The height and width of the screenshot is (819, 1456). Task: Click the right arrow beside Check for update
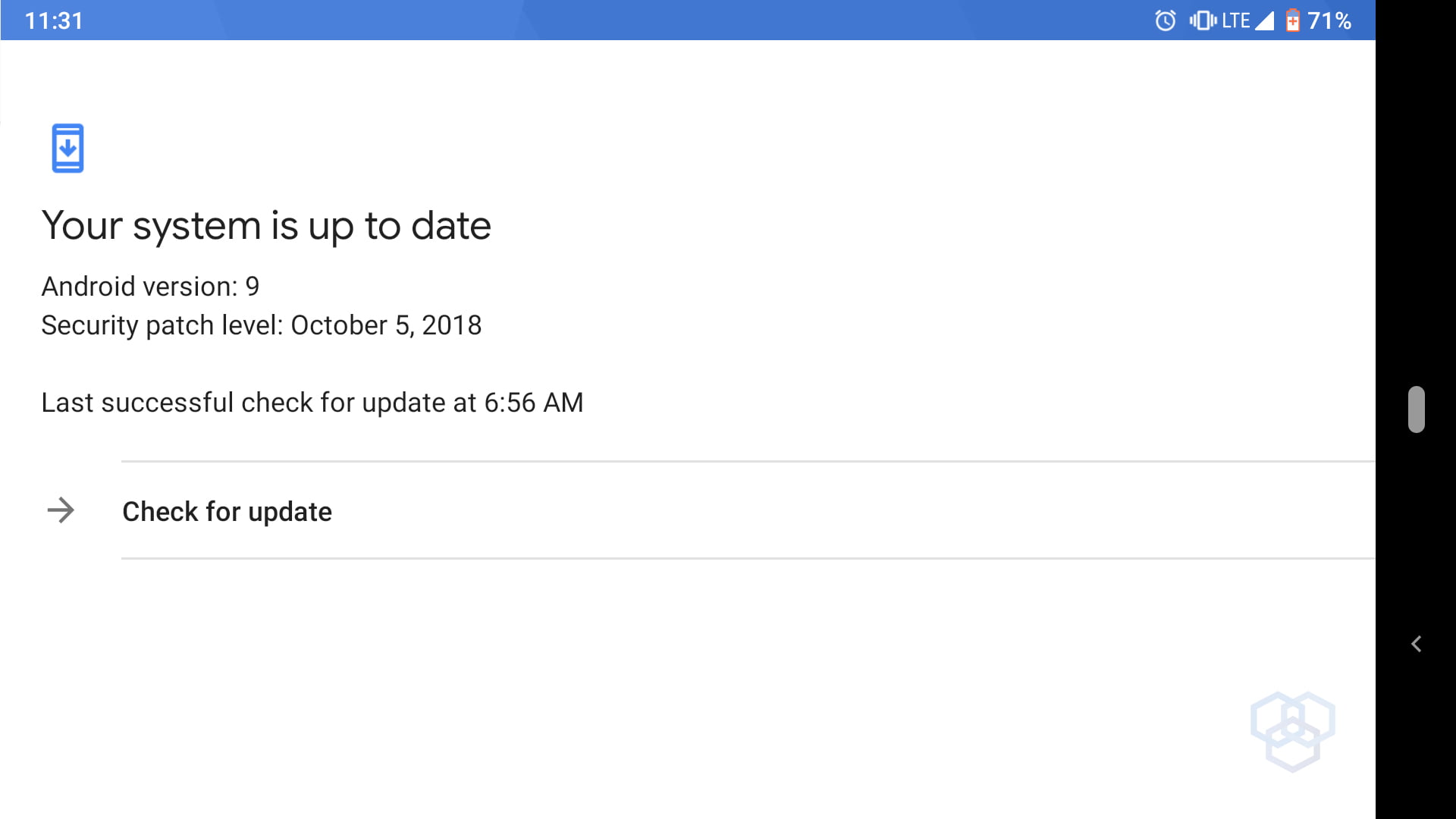tap(61, 510)
